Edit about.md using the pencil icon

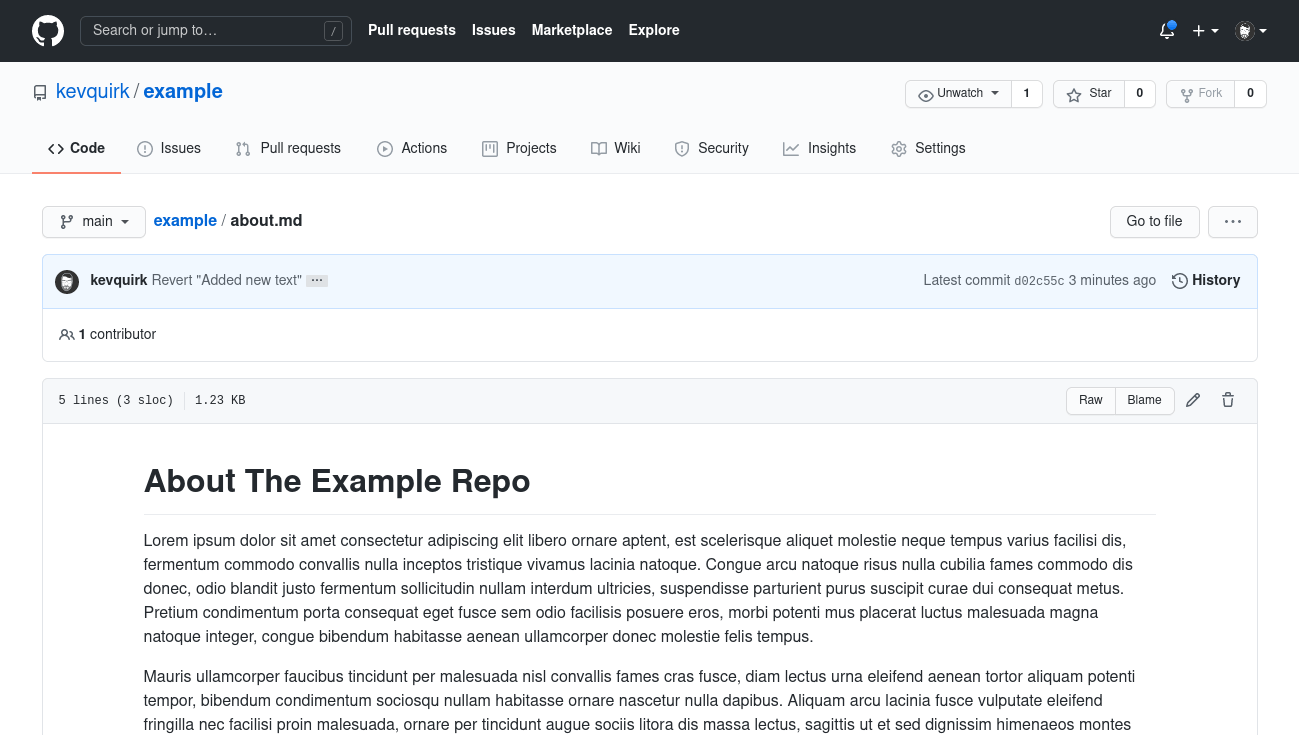[x=1192, y=400]
